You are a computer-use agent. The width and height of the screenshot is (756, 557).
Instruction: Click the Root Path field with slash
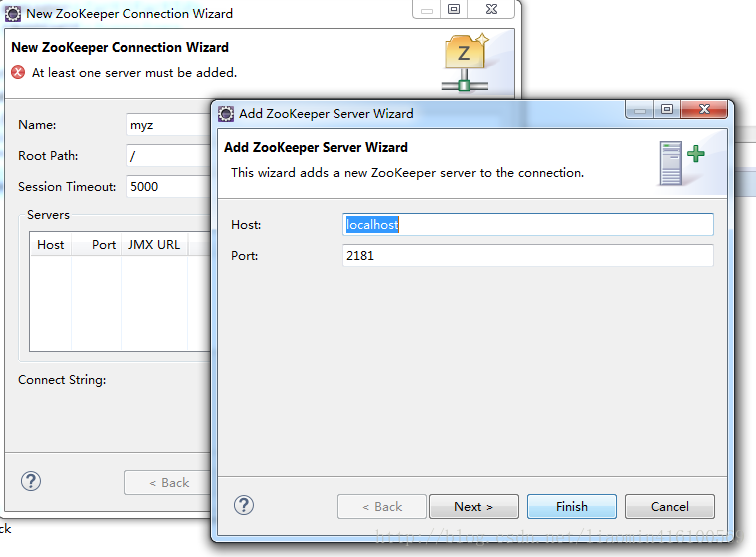pos(169,156)
